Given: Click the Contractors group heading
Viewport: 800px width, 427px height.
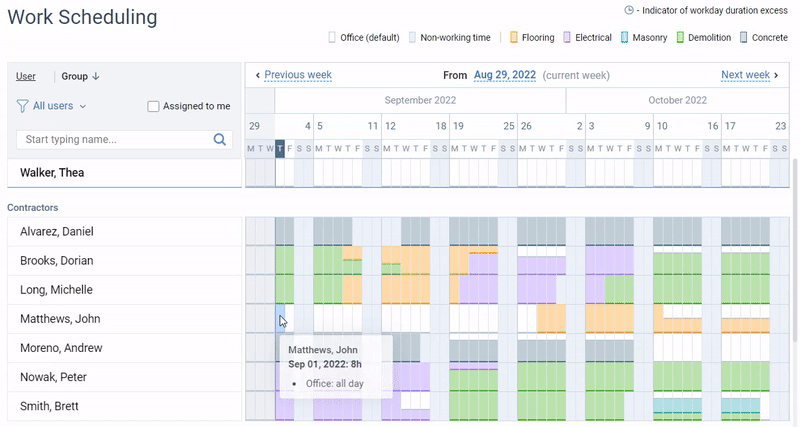Looking at the screenshot, I should point(33,208).
